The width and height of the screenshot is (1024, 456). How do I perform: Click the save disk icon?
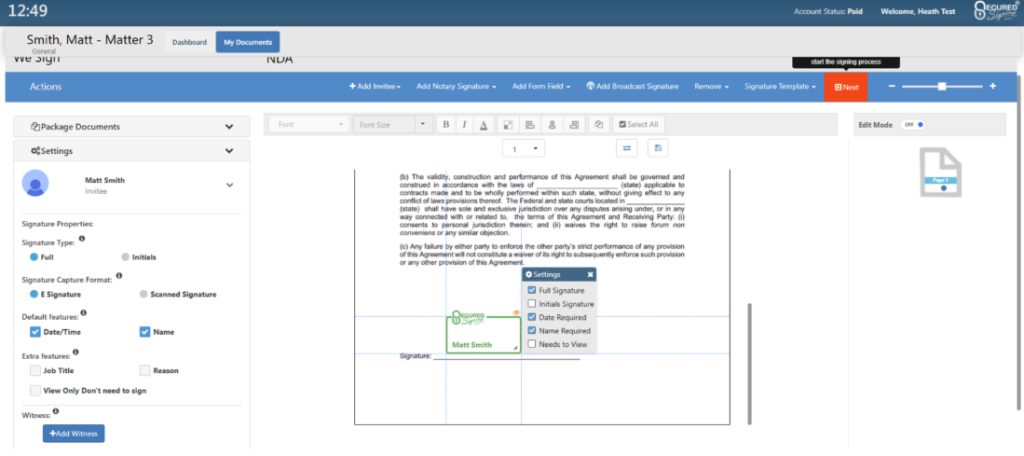658,148
